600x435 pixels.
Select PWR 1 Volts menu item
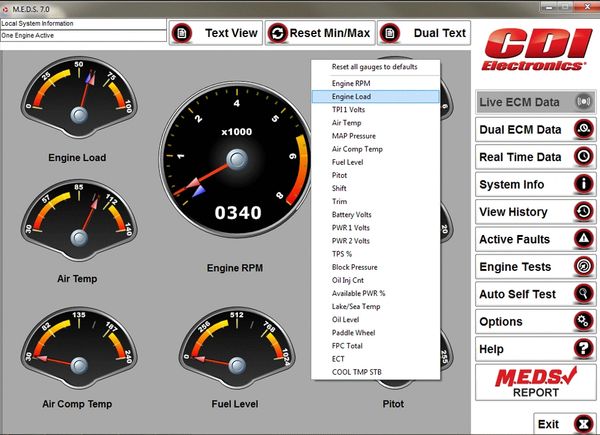(x=376, y=228)
